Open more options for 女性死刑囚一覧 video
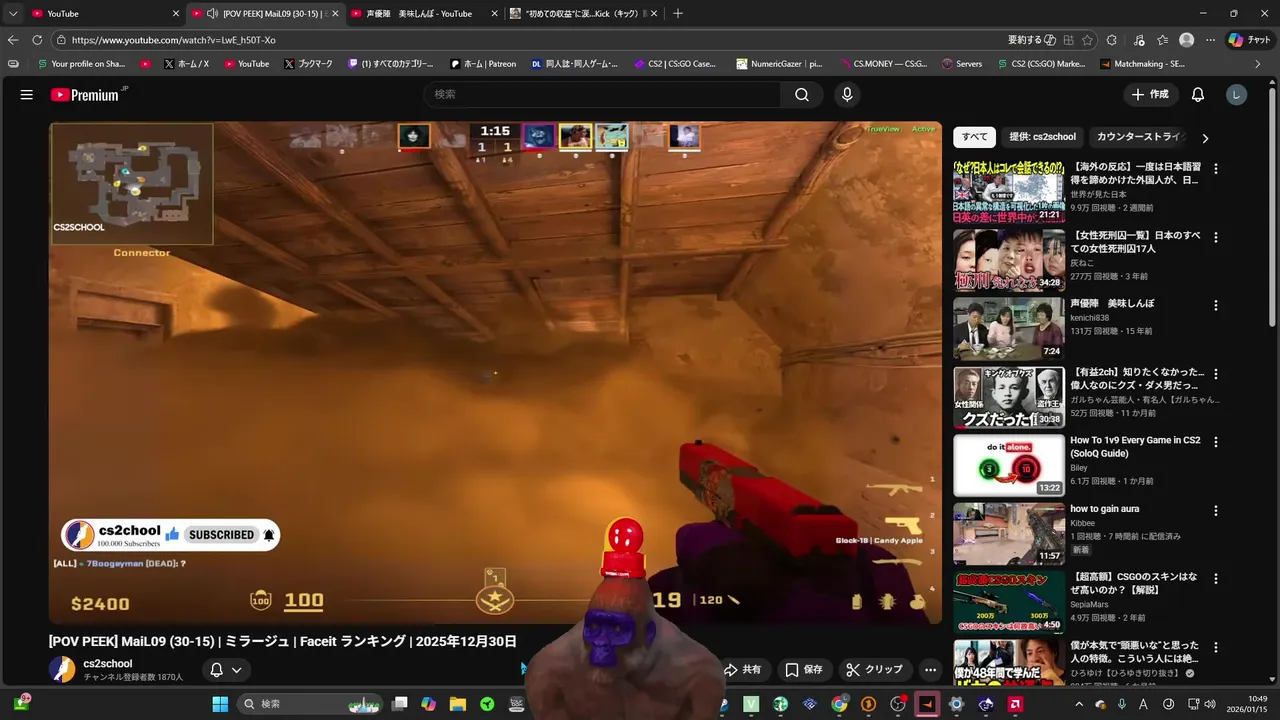 [x=1216, y=238]
